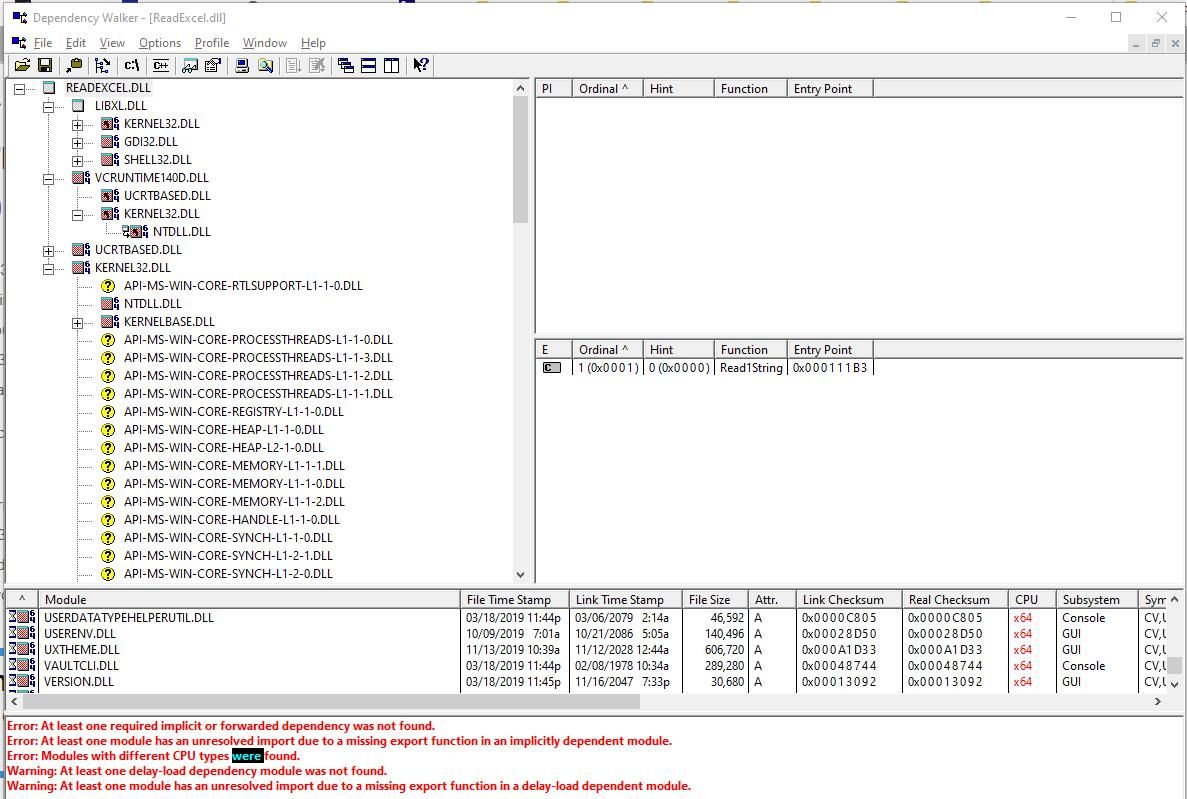Configure Module Search Order with magnifier icon
Screen dimensions: 1187x799
click(265, 65)
